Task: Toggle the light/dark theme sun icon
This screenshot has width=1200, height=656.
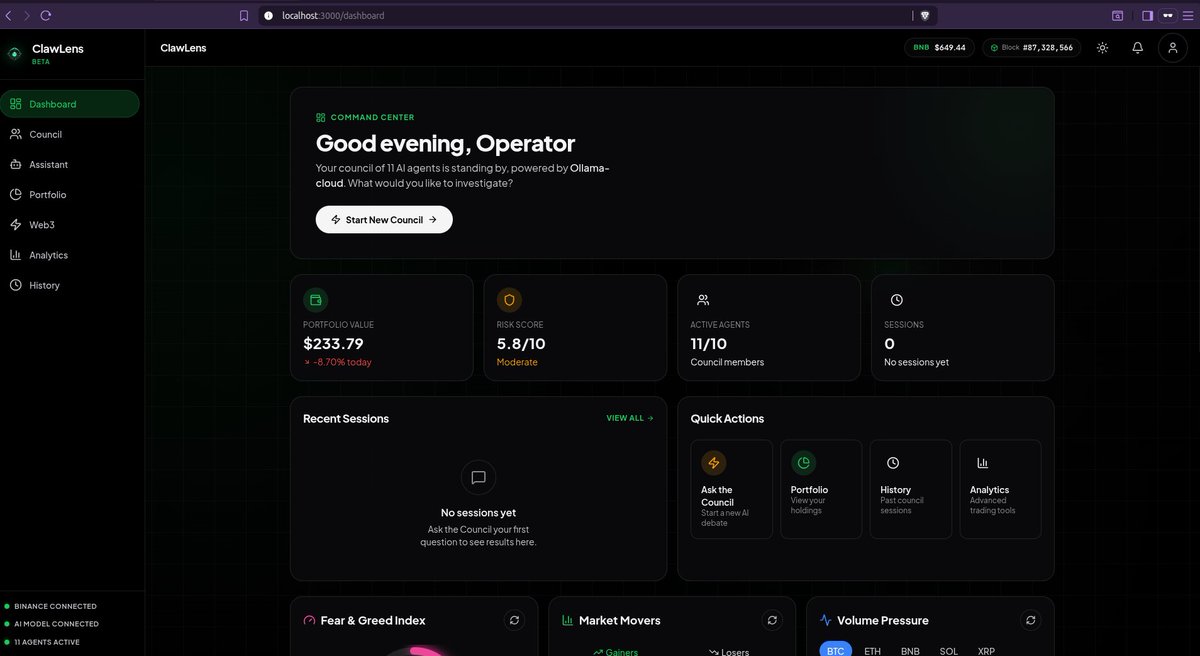Action: tap(1102, 48)
